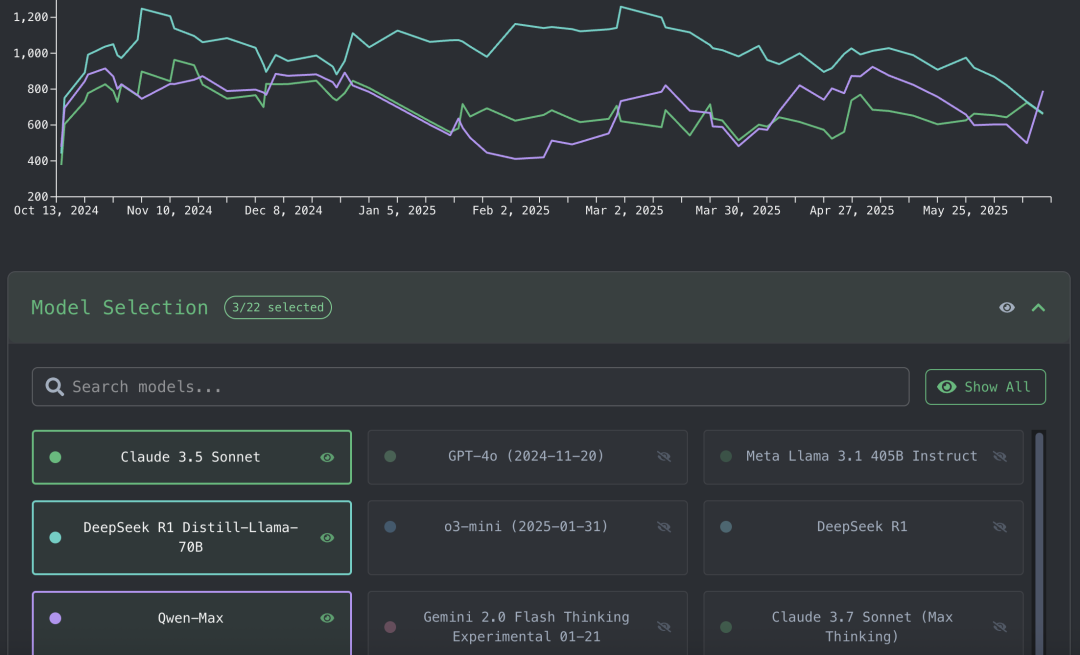Click the Gemini 2.0 Flash Thinking color dot
1080x655 pixels.
391,627
